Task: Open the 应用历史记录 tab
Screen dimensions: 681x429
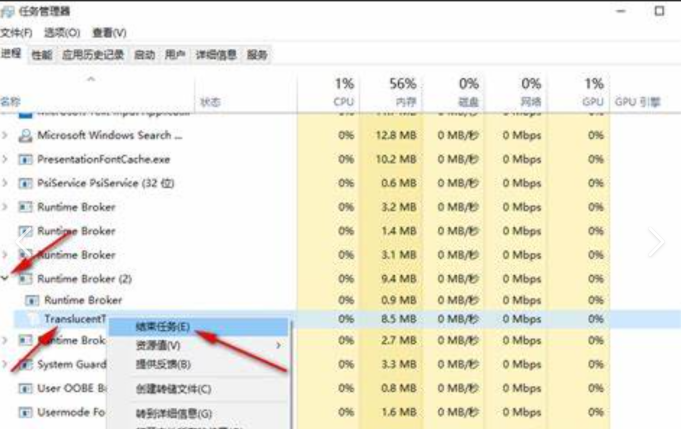Action: pyautogui.click(x=93, y=55)
